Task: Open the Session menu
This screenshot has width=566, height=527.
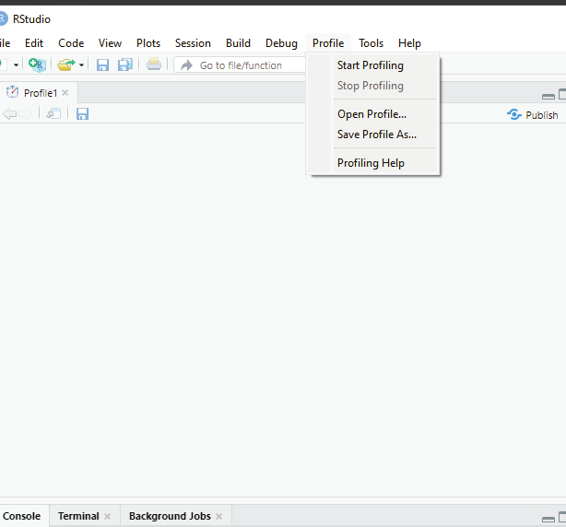Action: (193, 43)
